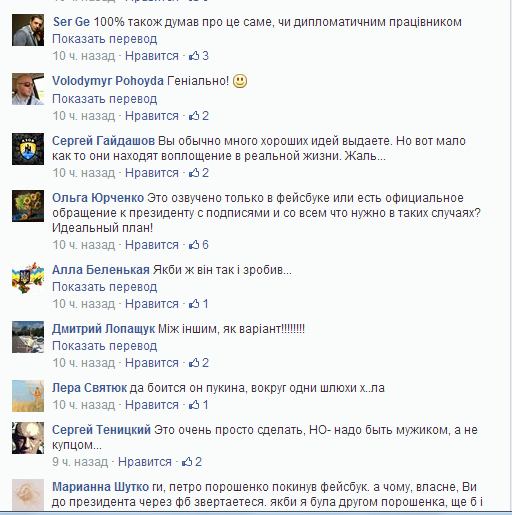Click thumbs-up icon under Лера Святюк's comment

pyautogui.click(x=194, y=405)
